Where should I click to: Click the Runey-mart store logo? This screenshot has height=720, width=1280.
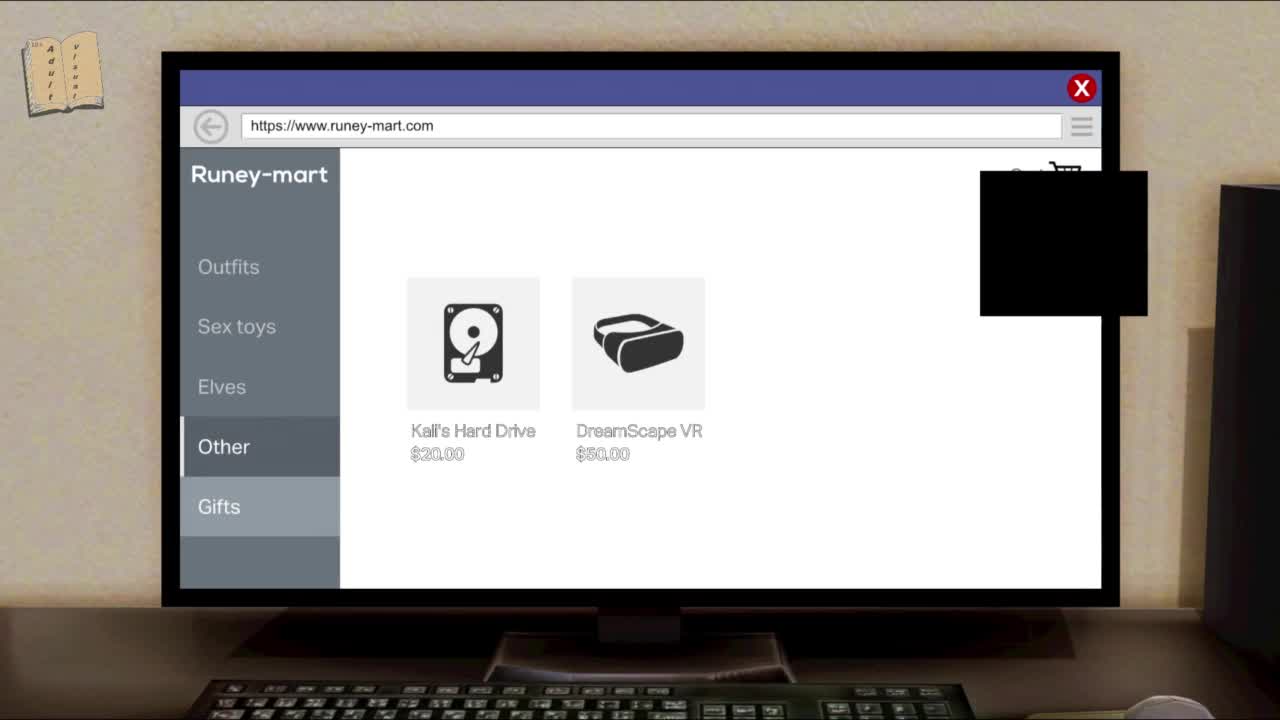pos(259,175)
